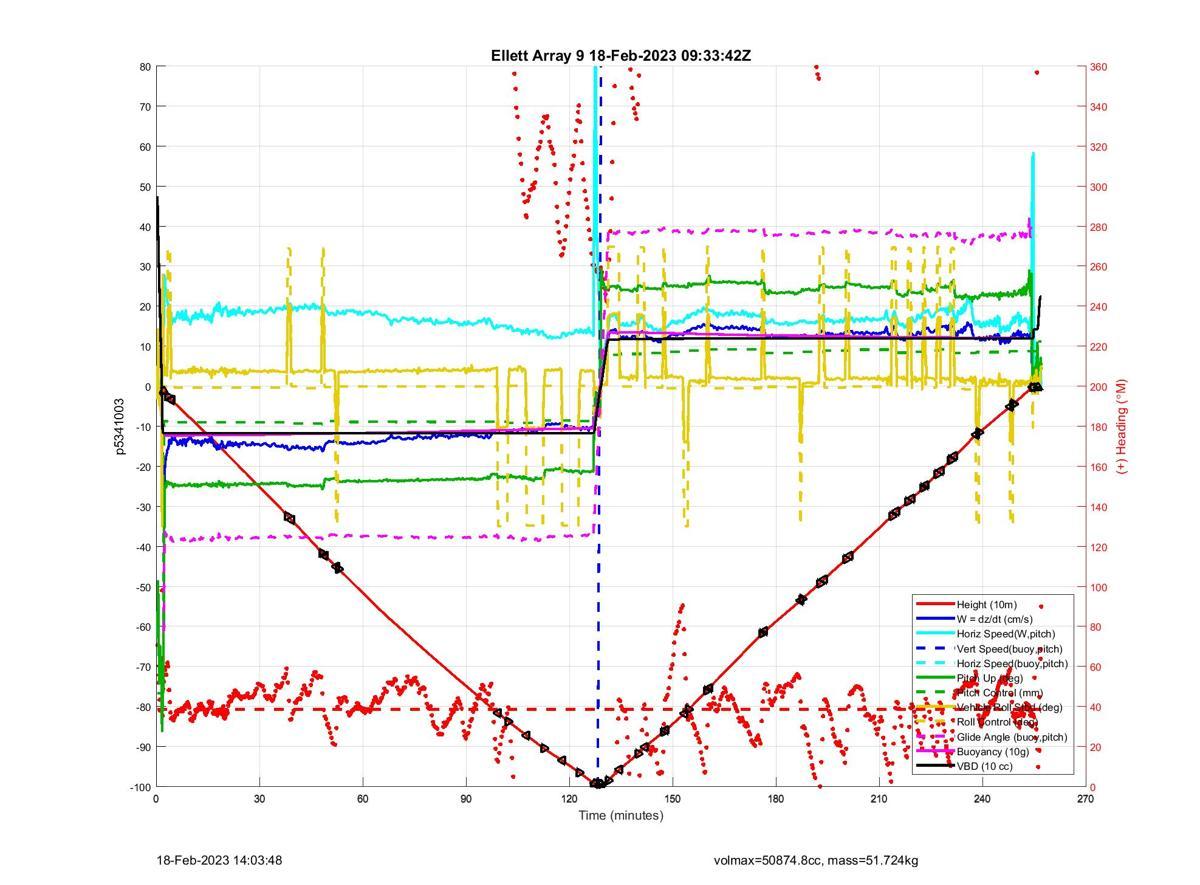1200x885 pixels.
Task: Select the left axis label "p5341003"
Action: tap(121, 426)
